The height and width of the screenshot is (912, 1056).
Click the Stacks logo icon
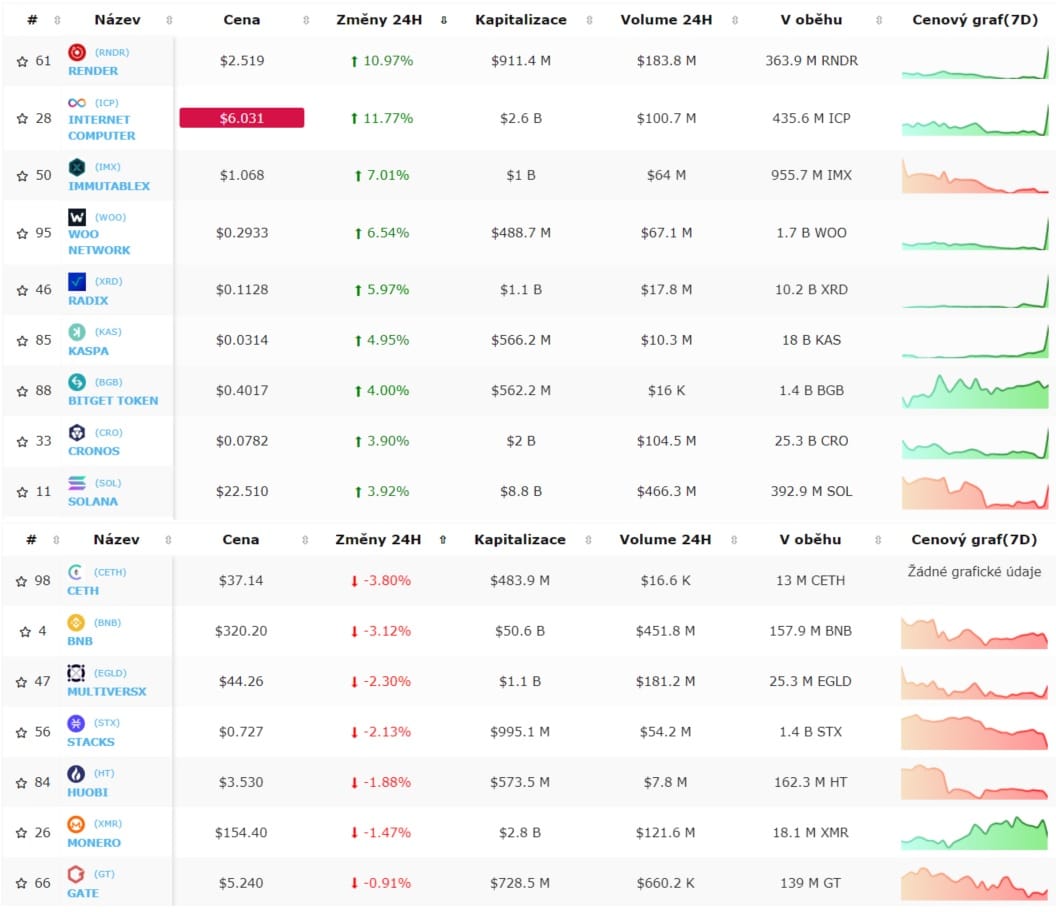pyautogui.click(x=75, y=723)
